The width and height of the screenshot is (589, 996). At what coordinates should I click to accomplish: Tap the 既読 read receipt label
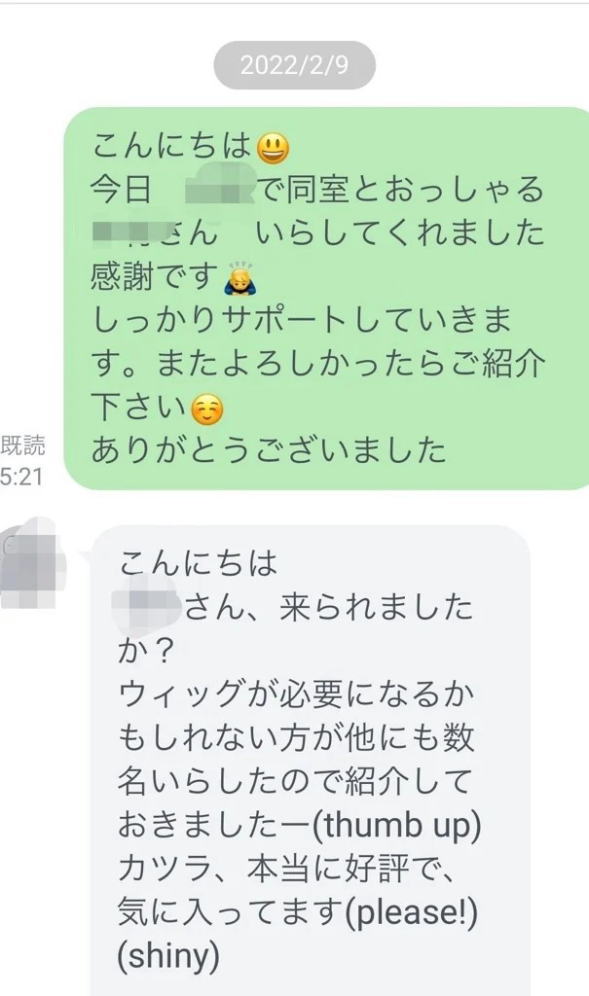click(x=23, y=446)
